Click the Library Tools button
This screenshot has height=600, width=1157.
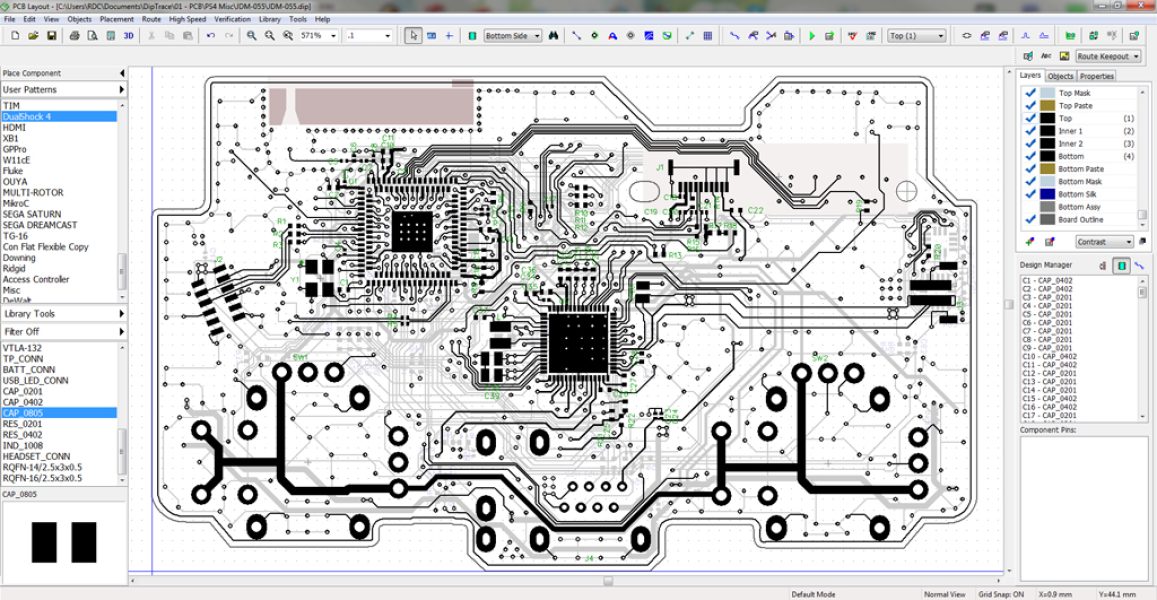tap(64, 314)
